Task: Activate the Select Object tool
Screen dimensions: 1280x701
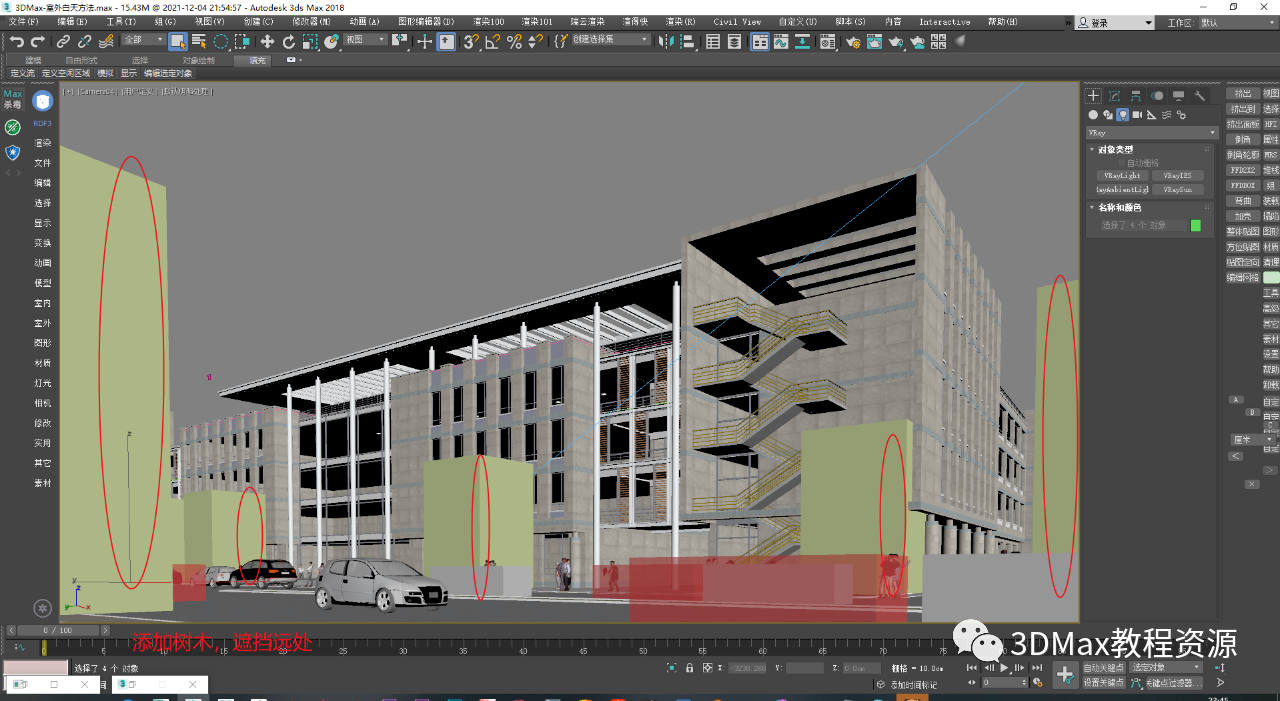Action: click(x=178, y=41)
